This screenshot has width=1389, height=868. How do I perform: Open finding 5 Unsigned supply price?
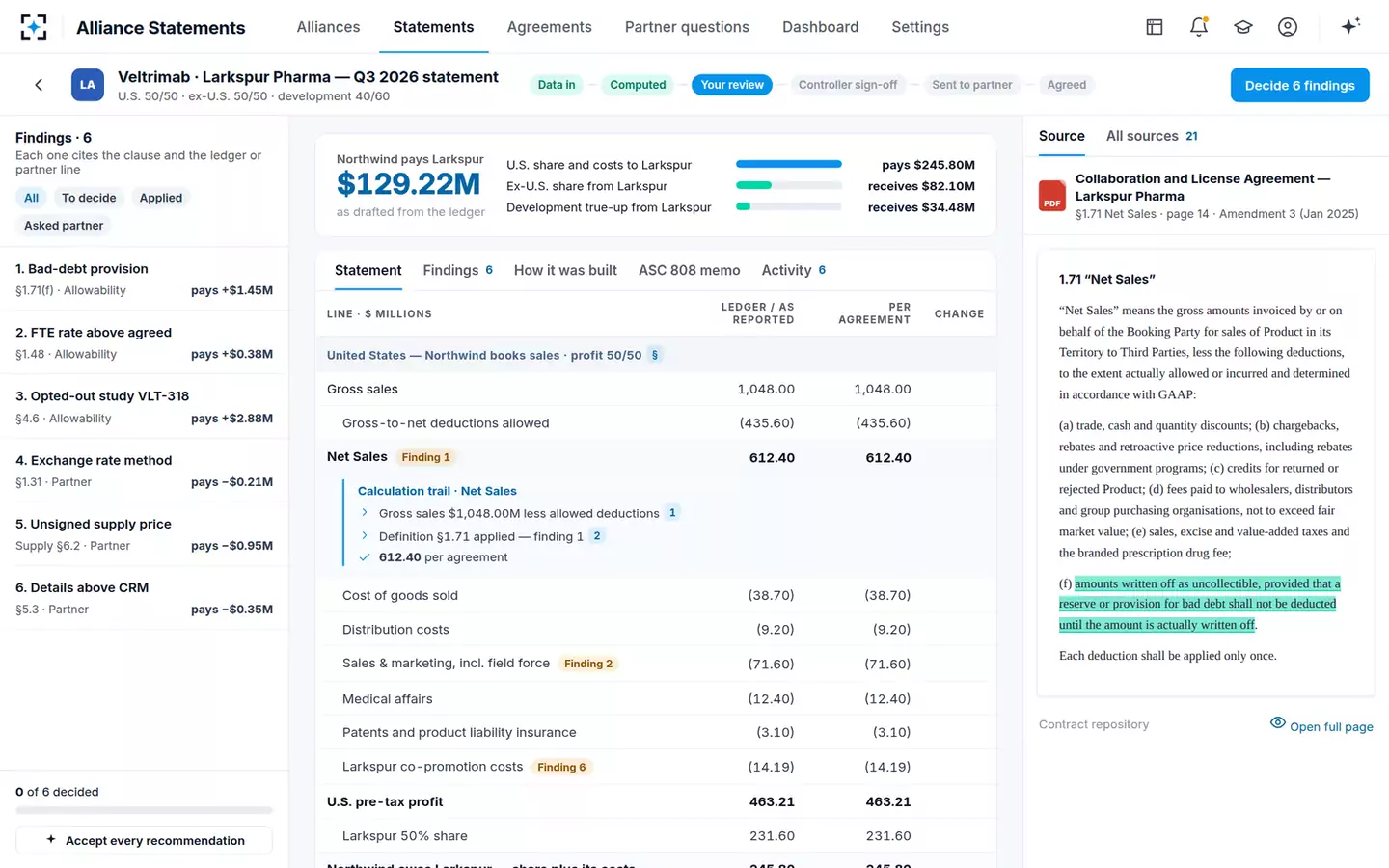(x=145, y=534)
